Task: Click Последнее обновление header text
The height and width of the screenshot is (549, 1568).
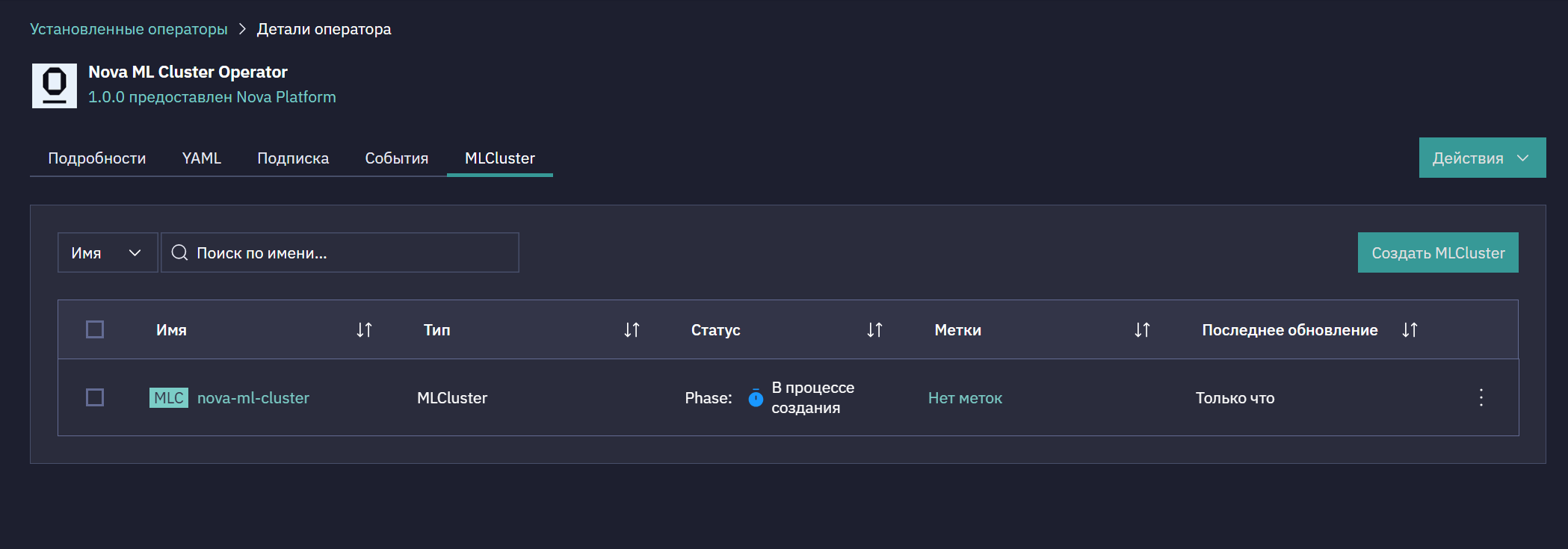Action: point(1290,329)
